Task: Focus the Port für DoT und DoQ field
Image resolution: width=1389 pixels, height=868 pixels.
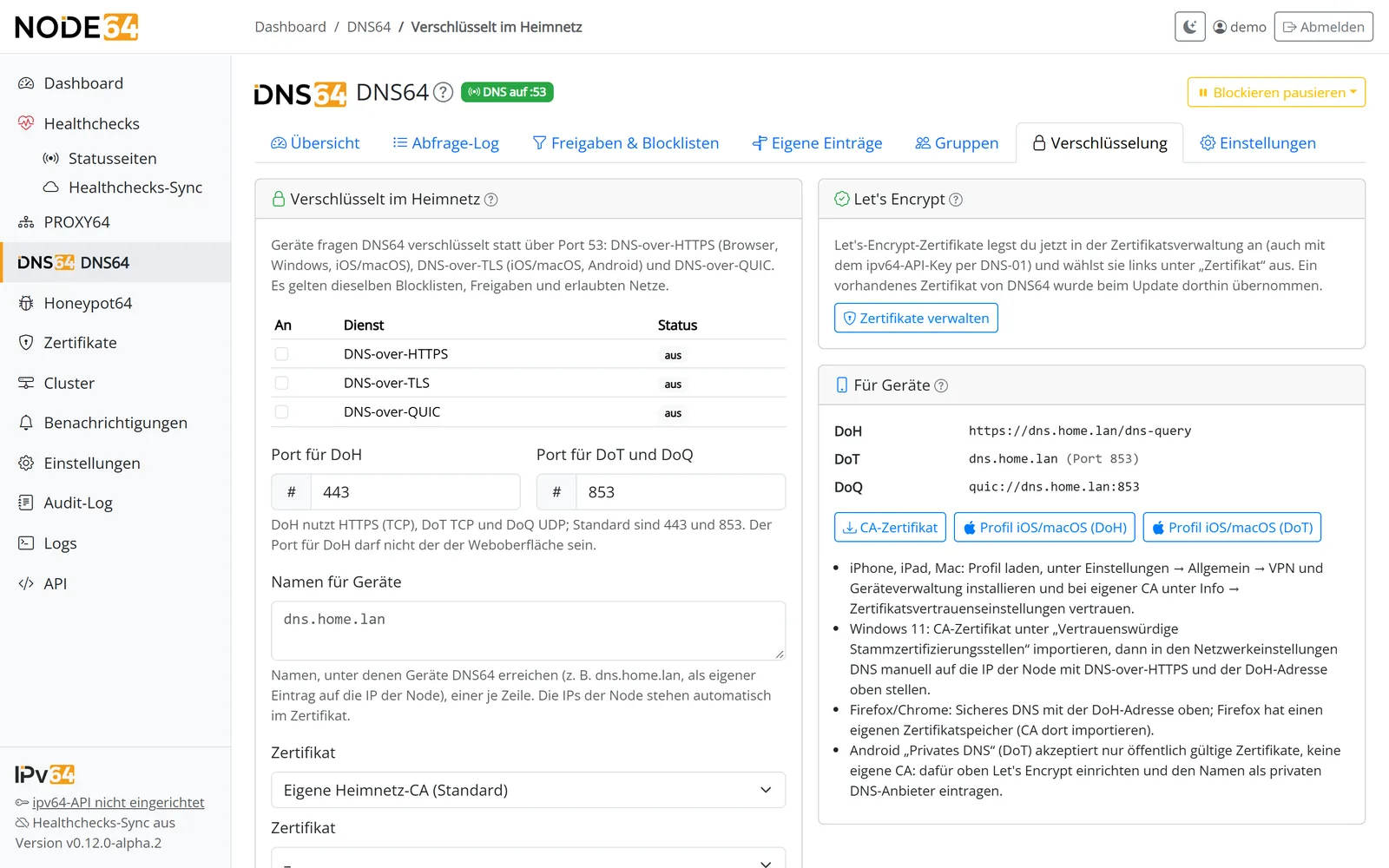Action: click(x=681, y=492)
